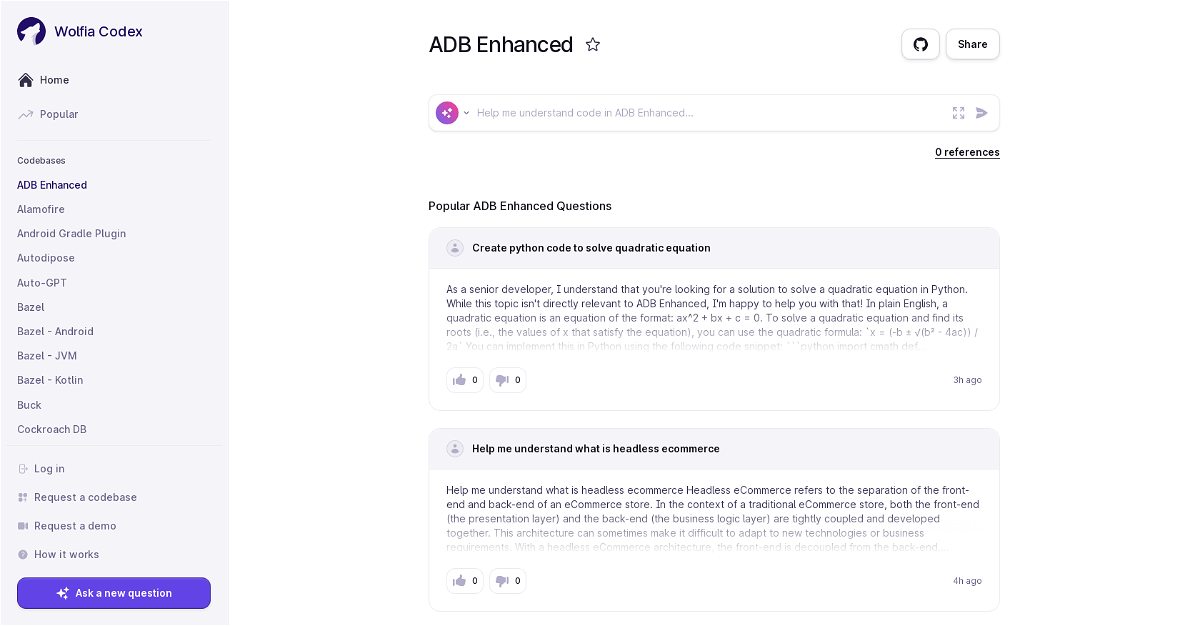Select the Auto-GPT codebase
This screenshot has width=1200, height=626.
click(x=42, y=283)
